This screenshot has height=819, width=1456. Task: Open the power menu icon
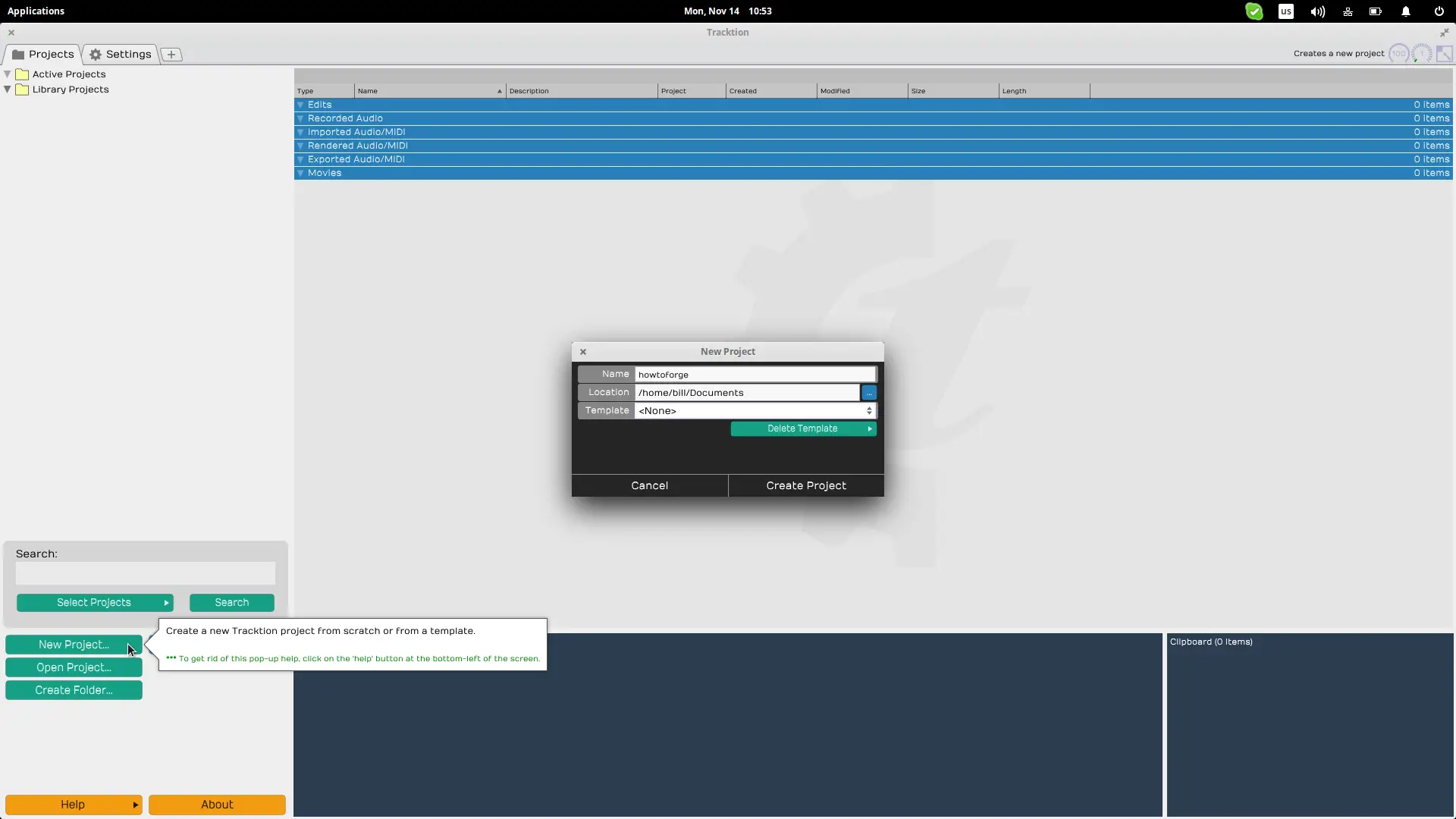click(x=1439, y=11)
